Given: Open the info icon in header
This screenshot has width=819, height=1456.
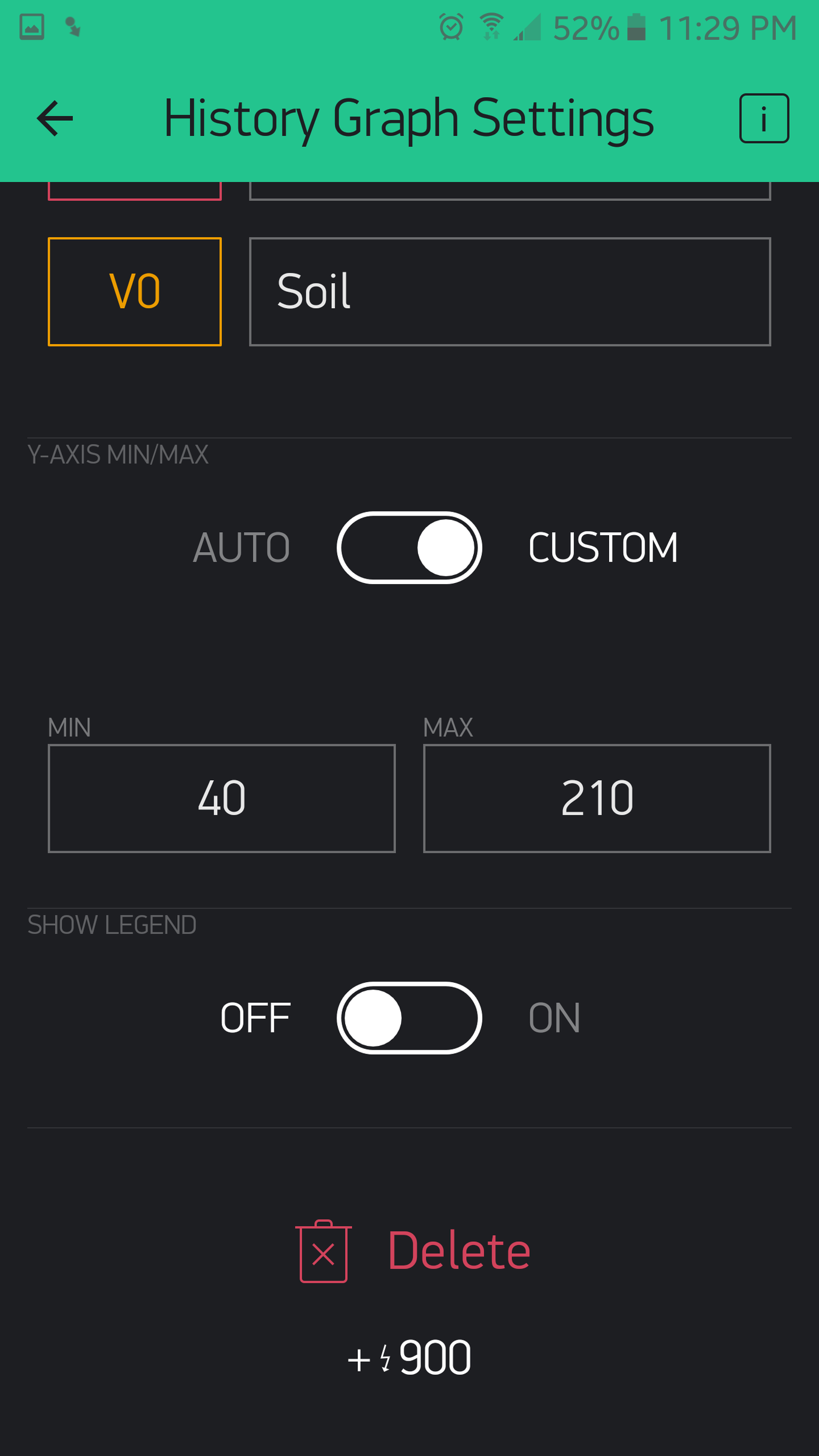Looking at the screenshot, I should 764,118.
